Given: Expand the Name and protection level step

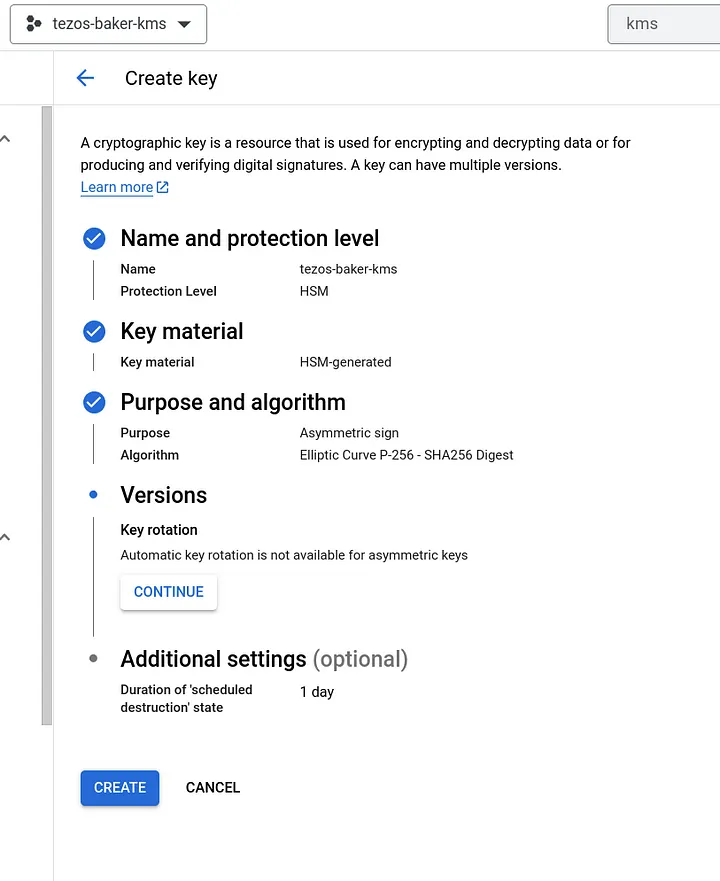Looking at the screenshot, I should coord(249,239).
